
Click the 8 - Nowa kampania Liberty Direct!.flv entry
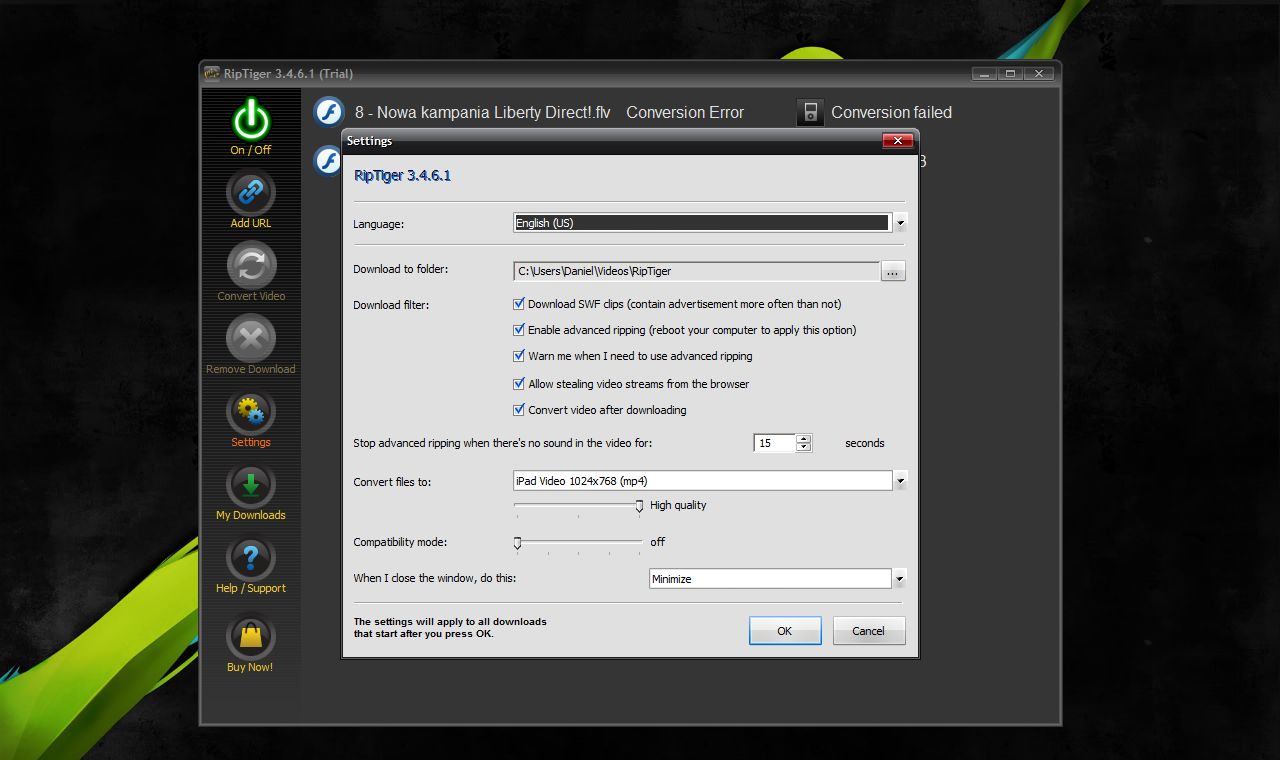tap(482, 112)
